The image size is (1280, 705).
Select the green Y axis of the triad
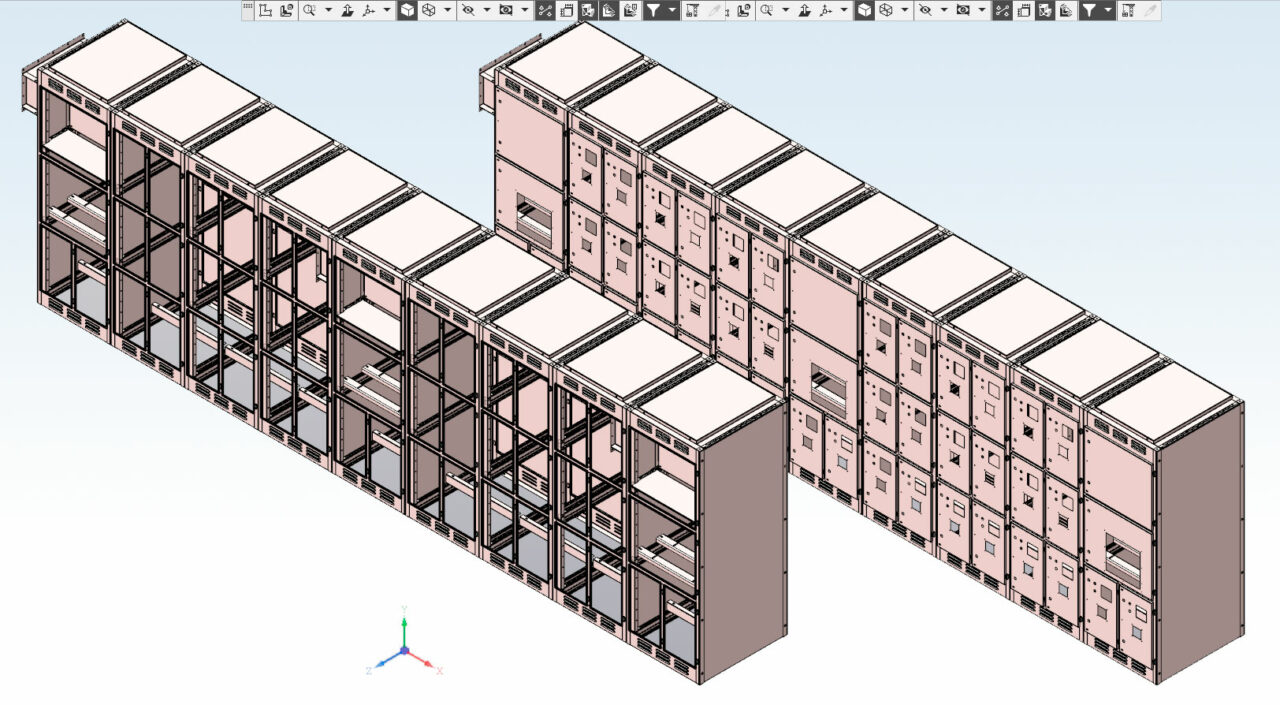coord(404,630)
